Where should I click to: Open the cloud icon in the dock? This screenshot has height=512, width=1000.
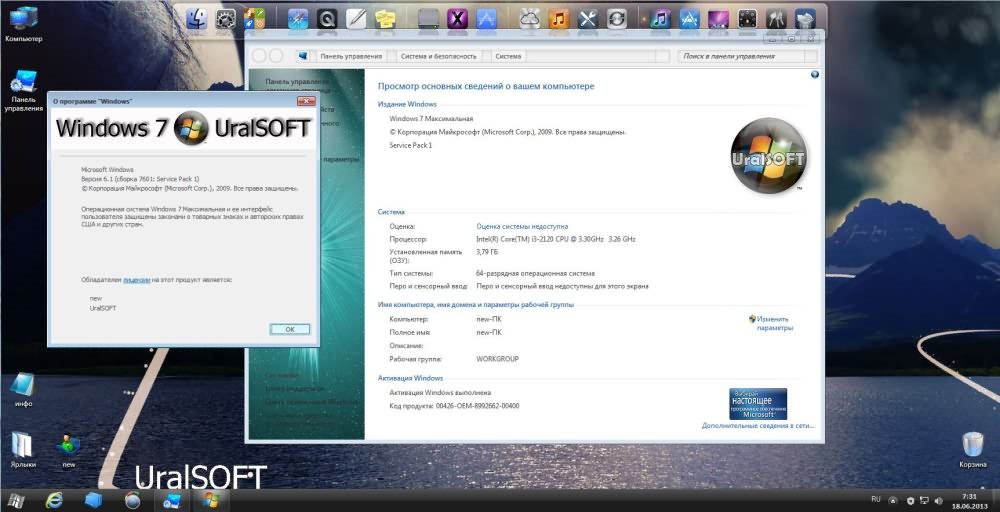[530, 18]
